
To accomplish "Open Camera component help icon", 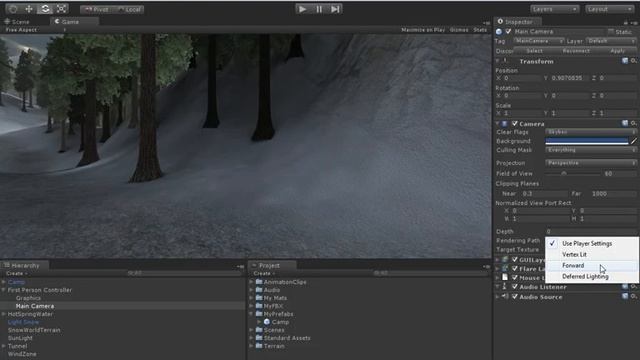I will (625, 123).
